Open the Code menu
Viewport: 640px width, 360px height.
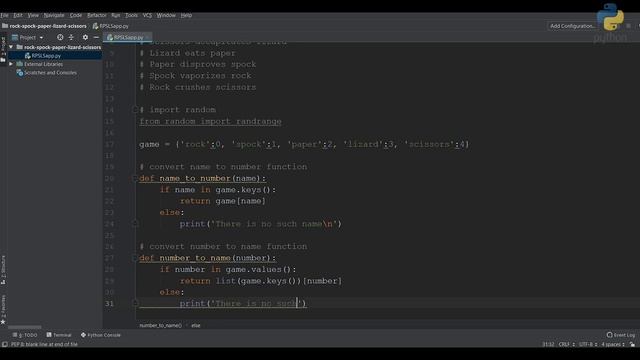tap(76, 15)
